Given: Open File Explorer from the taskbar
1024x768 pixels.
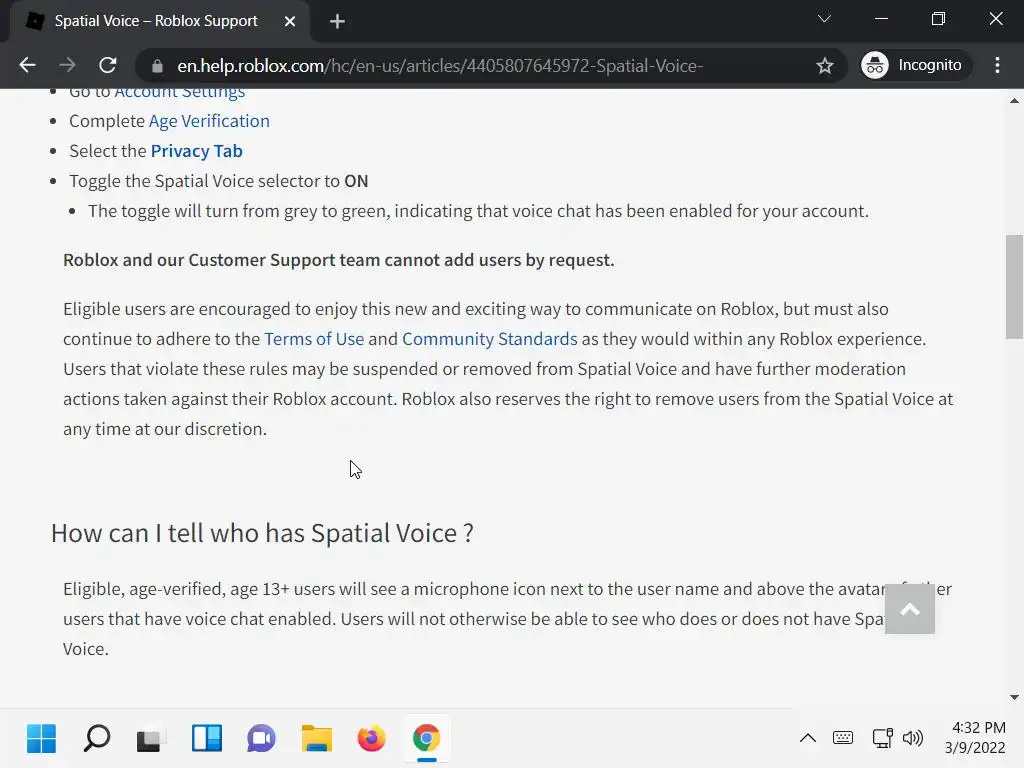Looking at the screenshot, I should pos(316,739).
